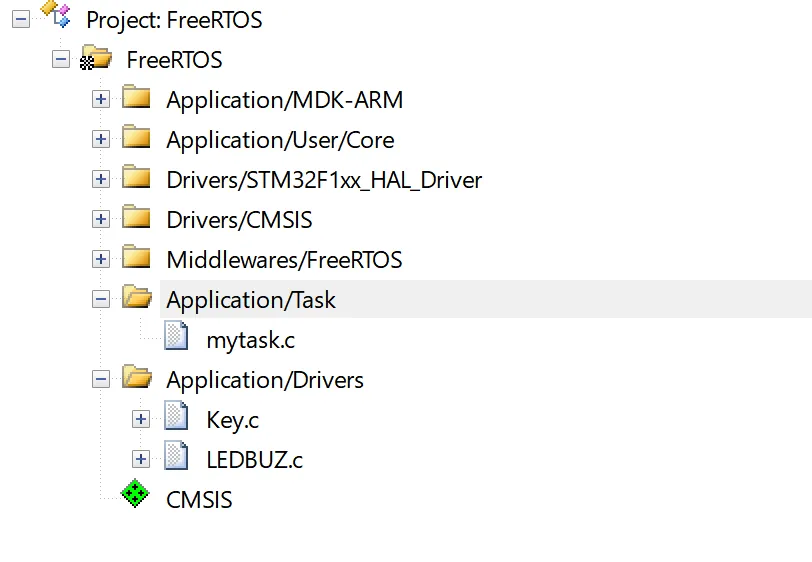Collapse the Application/Task group

(x=100, y=299)
